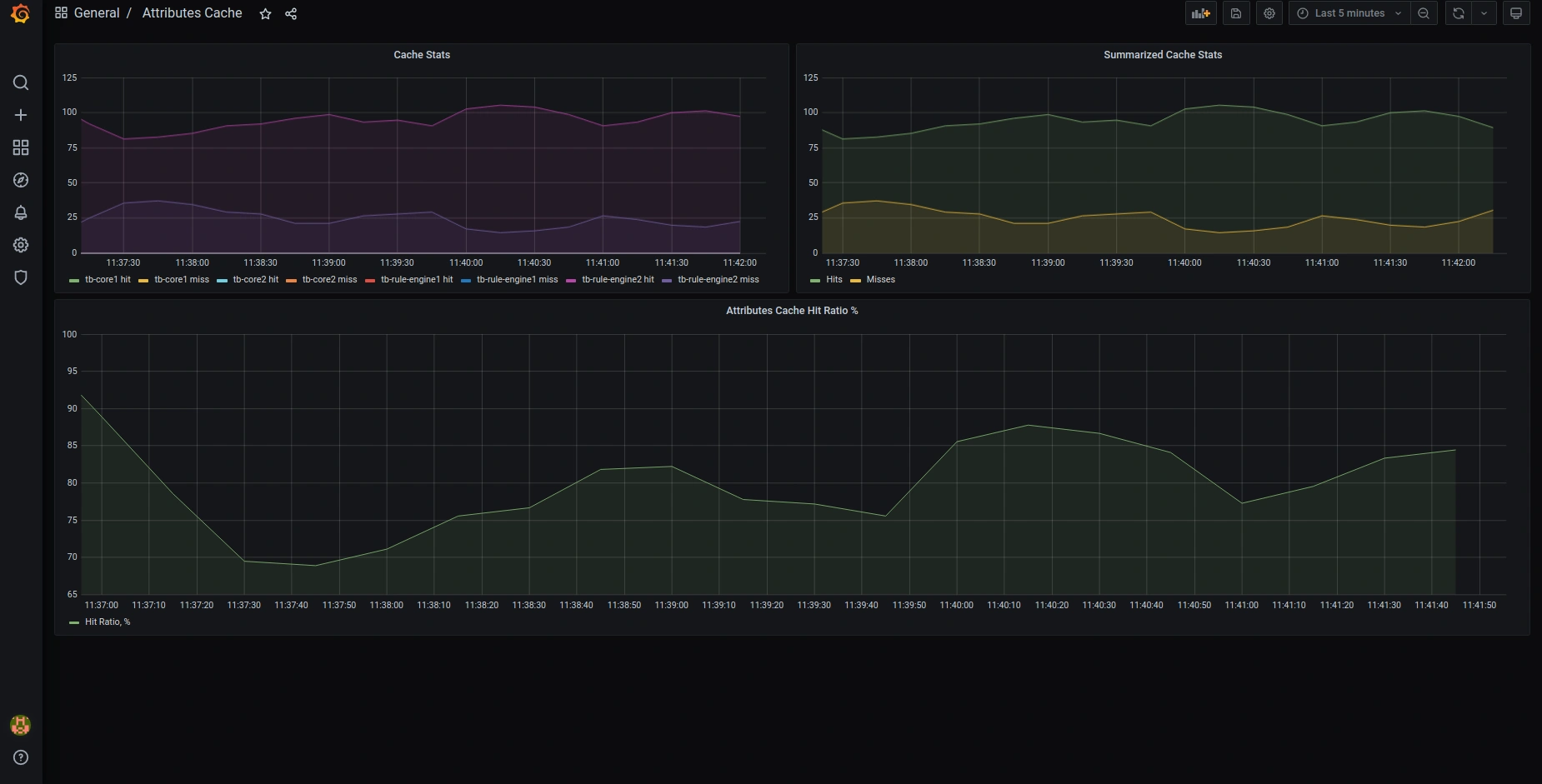
Task: Open the Dashboards grid icon in sidebar
Action: point(21,147)
